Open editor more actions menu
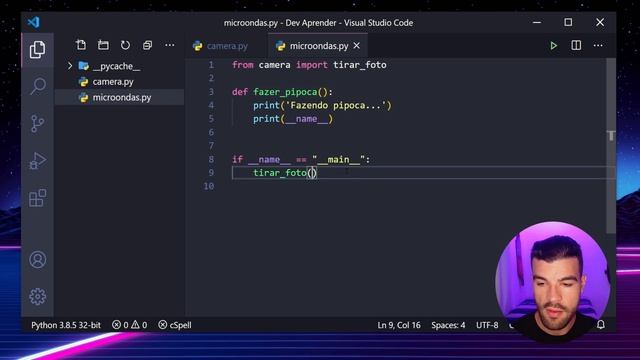This screenshot has width=640, height=360. pyautogui.click(x=598, y=45)
